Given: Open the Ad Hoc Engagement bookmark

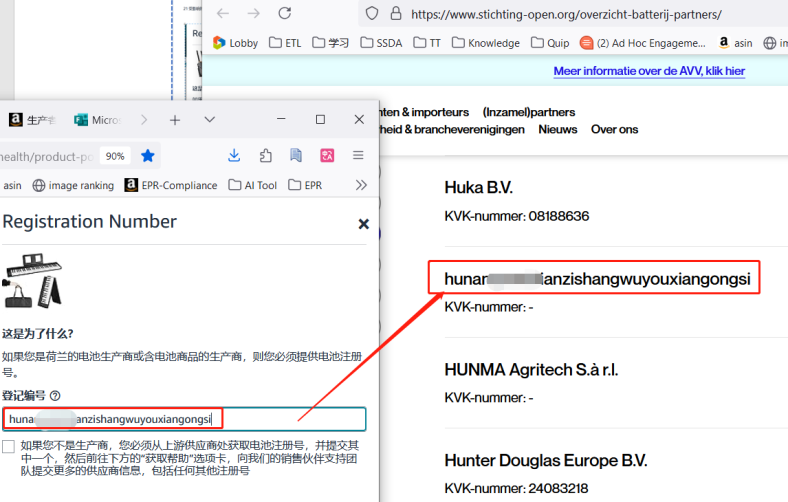Looking at the screenshot, I should 643,43.
